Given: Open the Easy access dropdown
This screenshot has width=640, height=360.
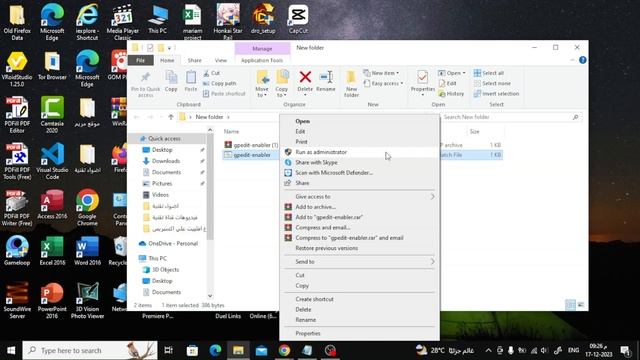Looking at the screenshot, I should tap(383, 83).
